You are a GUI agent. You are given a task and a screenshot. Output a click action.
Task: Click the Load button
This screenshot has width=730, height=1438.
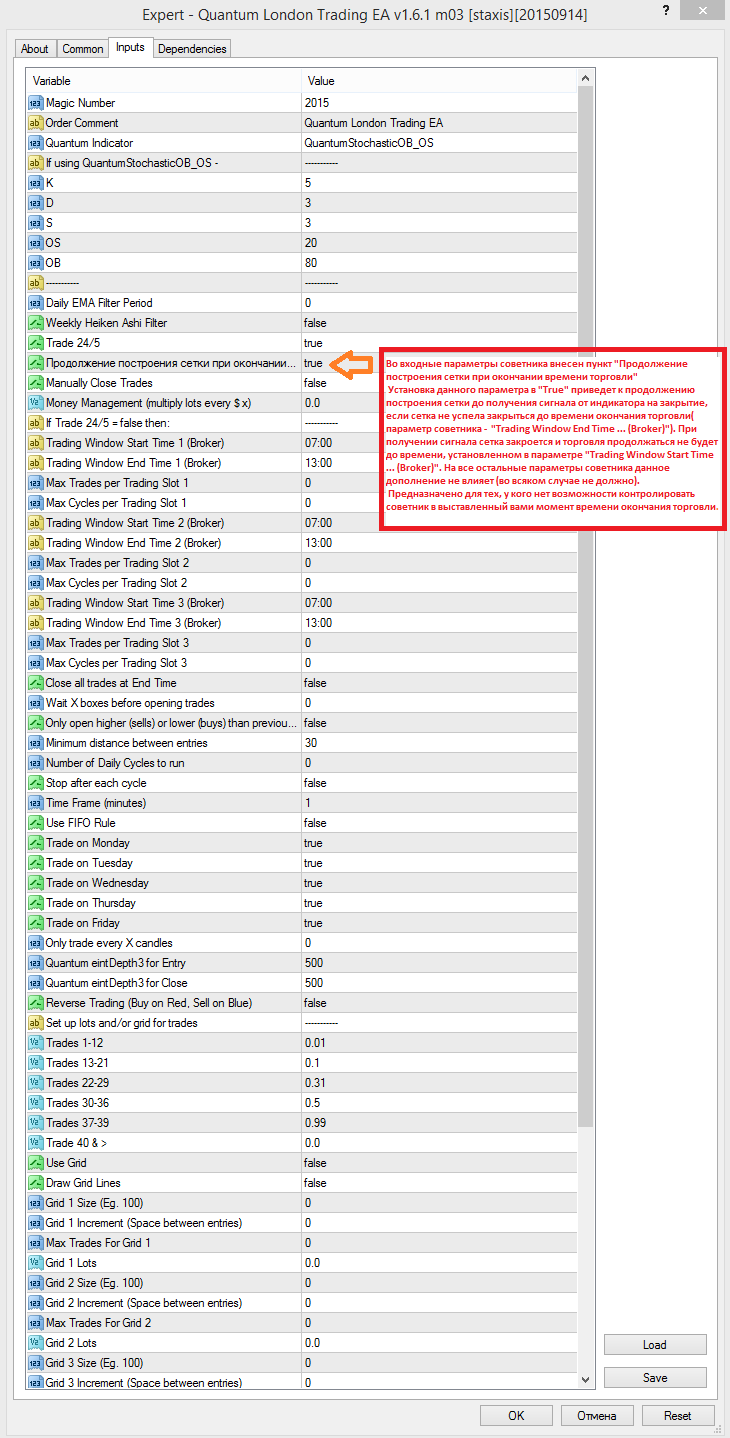coord(655,1345)
